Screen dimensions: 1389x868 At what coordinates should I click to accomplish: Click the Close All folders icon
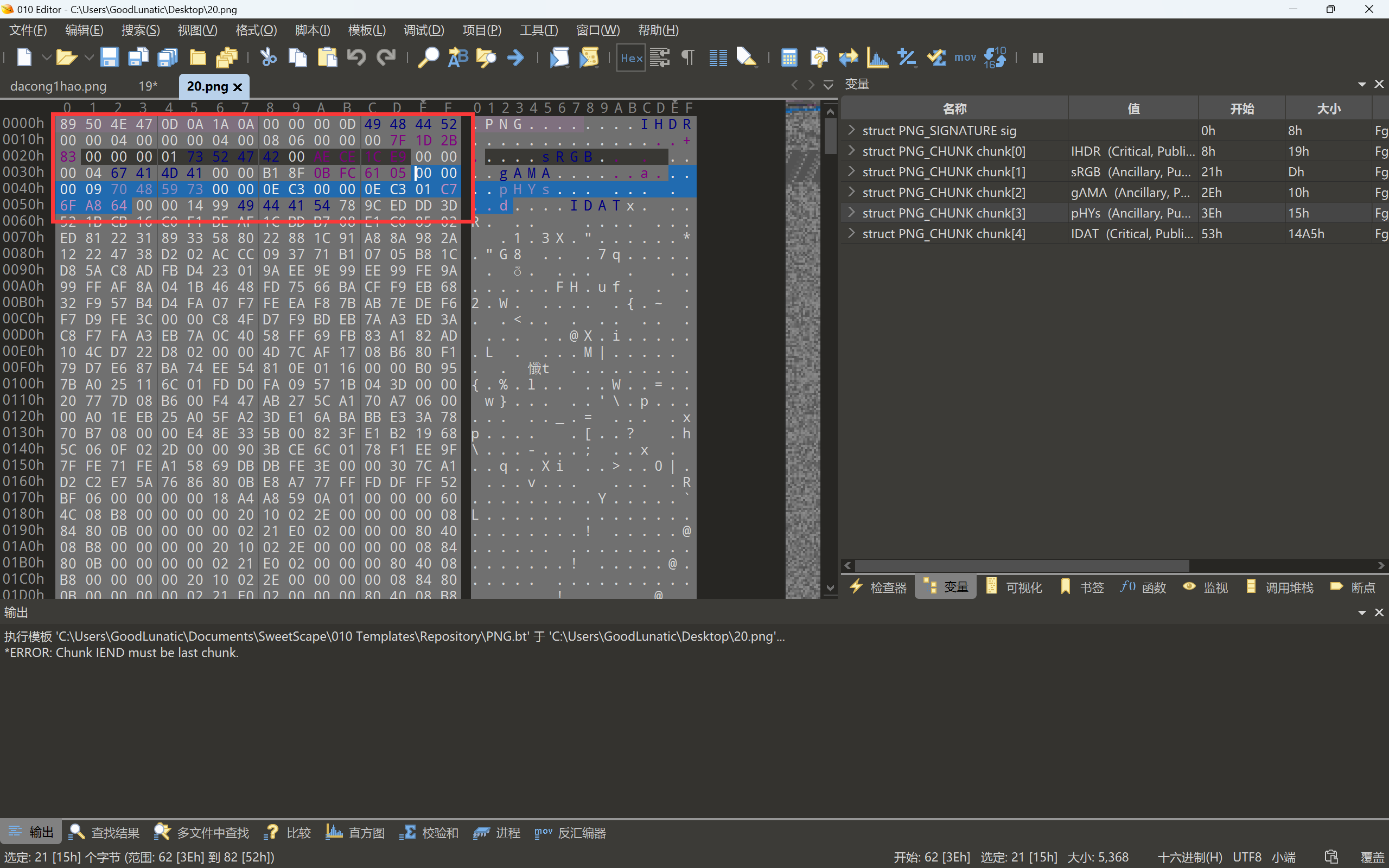coord(227,58)
